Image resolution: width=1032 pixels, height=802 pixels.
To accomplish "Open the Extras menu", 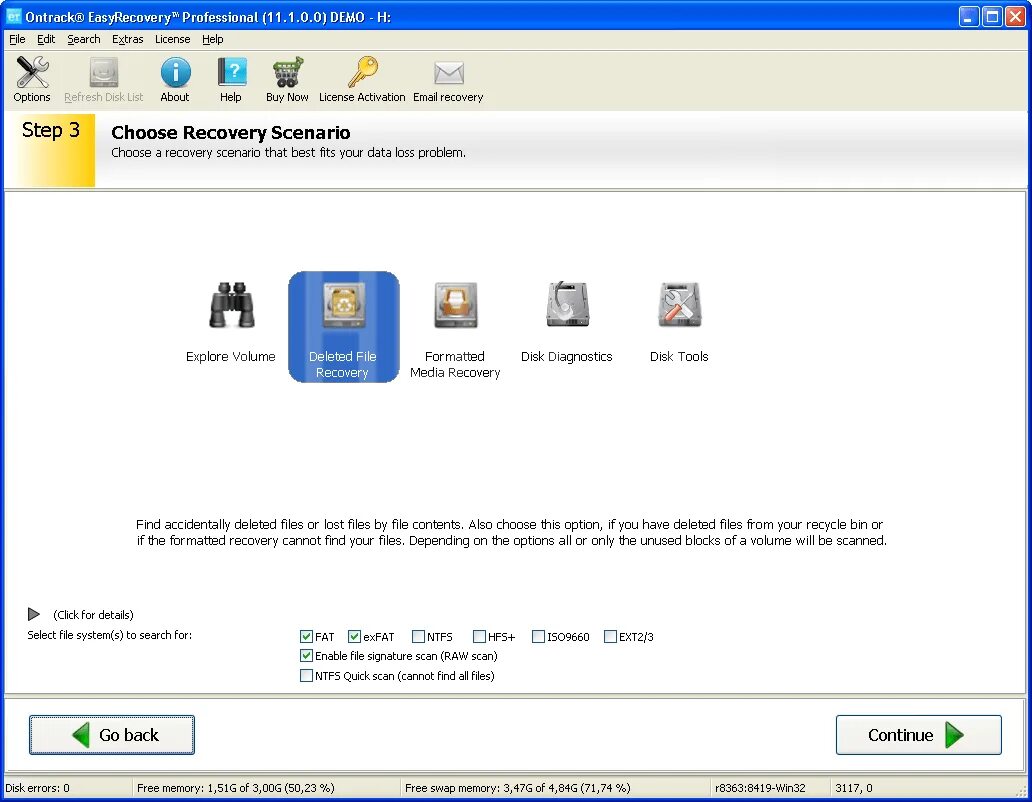I will (128, 39).
